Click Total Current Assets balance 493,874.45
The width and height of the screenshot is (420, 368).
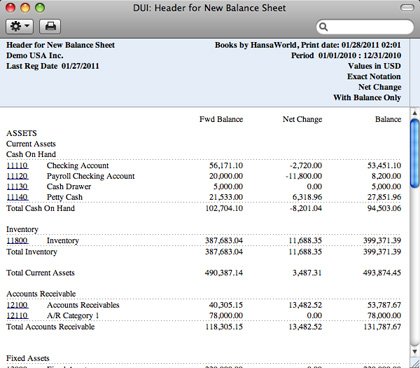click(382, 273)
